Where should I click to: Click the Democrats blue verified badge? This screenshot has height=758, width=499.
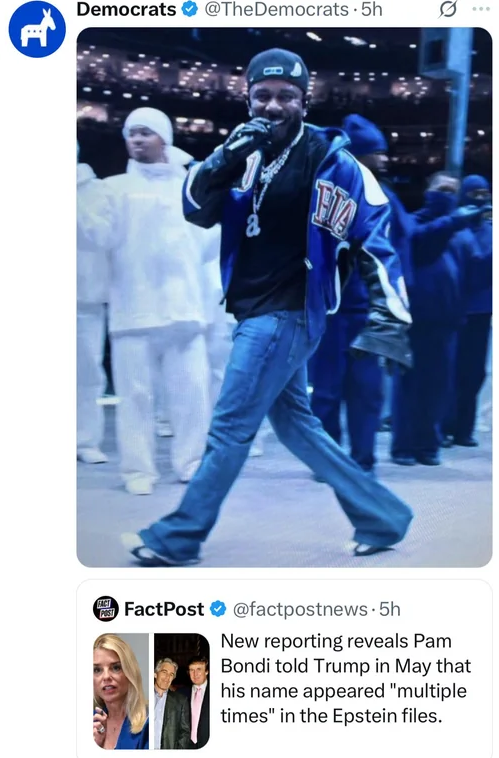click(x=189, y=9)
